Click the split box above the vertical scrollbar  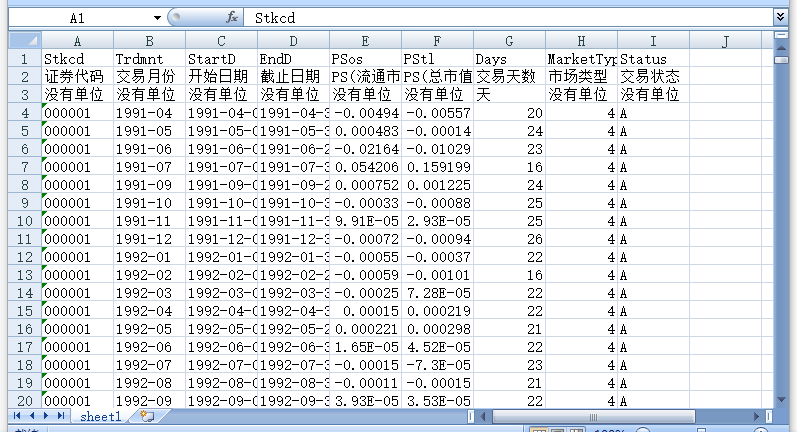781,35
